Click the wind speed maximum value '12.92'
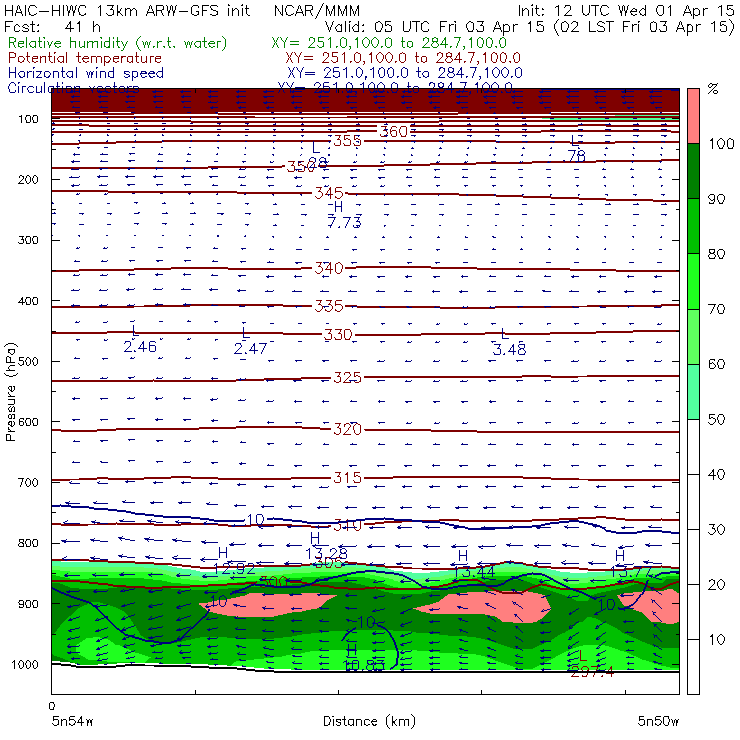Image resolution: width=740 pixels, height=740 pixels. 235,569
